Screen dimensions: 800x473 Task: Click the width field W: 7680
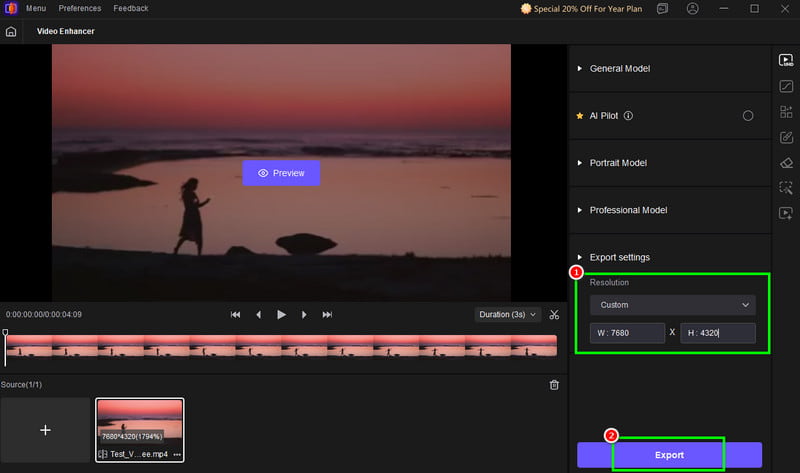628,333
